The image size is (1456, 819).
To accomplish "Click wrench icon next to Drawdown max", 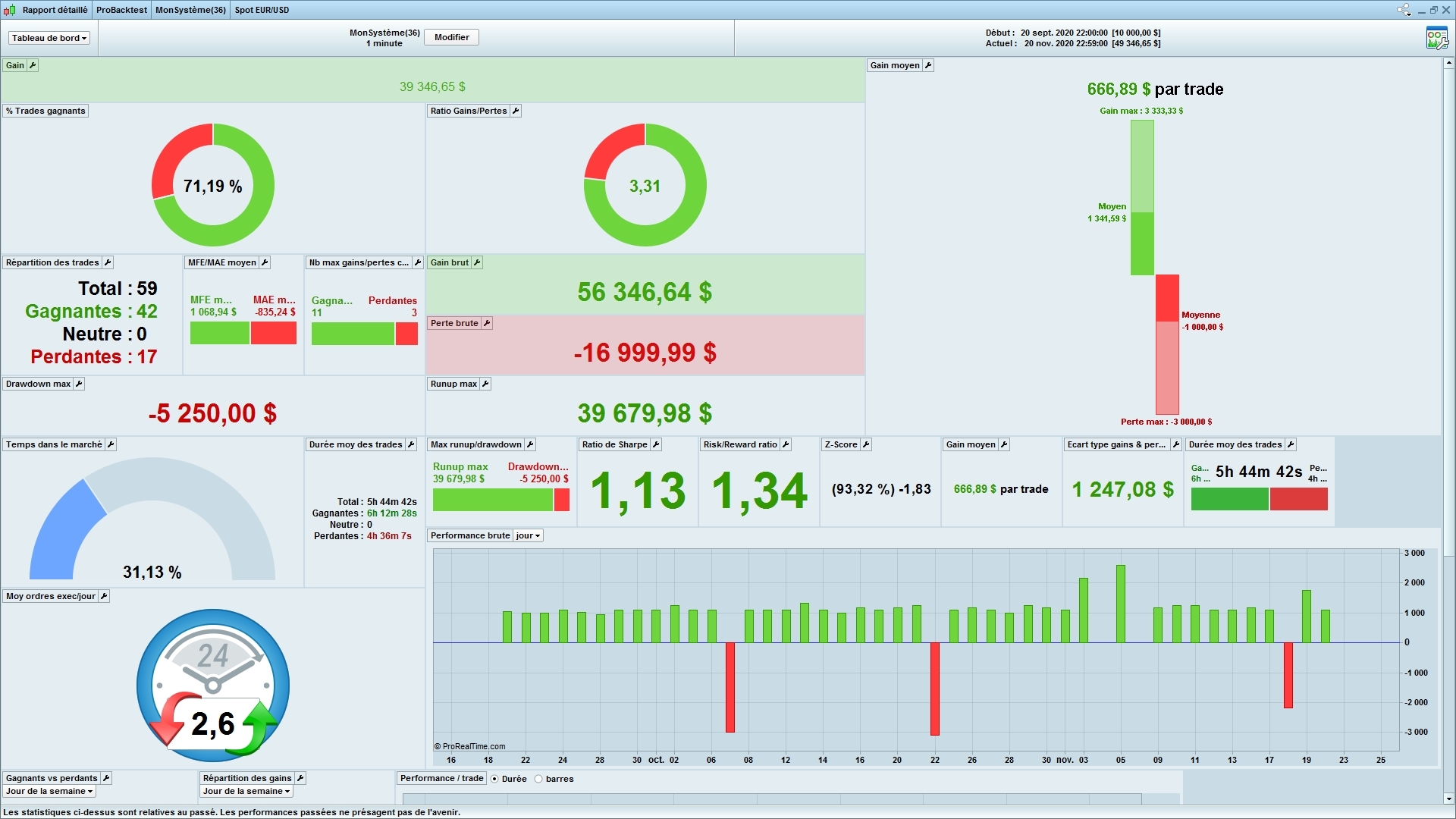I will pyautogui.click(x=79, y=384).
